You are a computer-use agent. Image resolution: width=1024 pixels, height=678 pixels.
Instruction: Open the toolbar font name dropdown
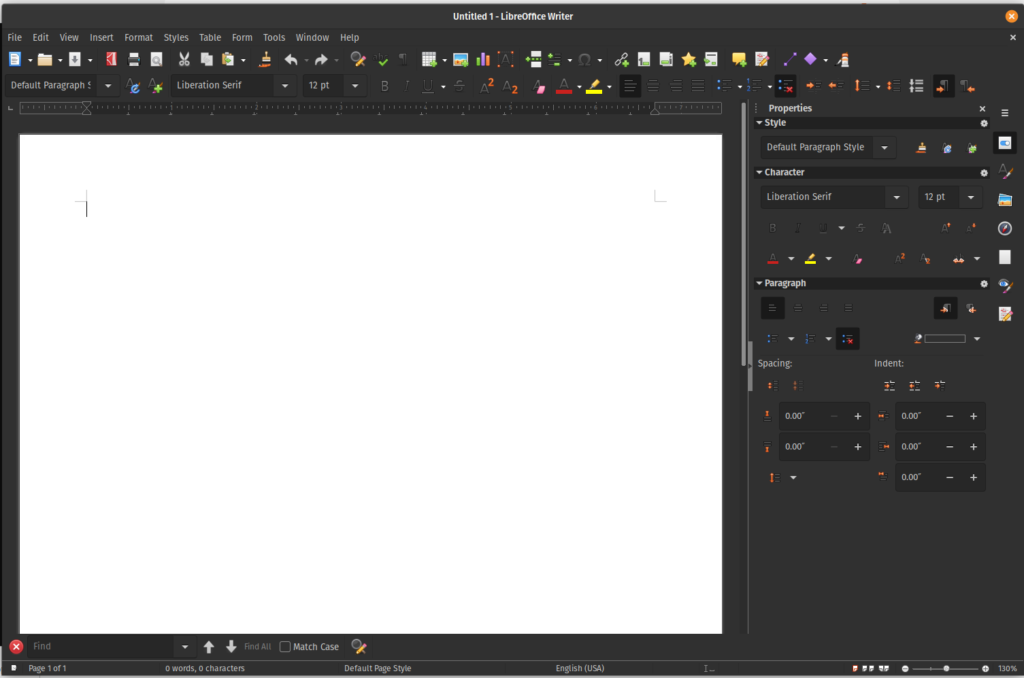(x=285, y=86)
